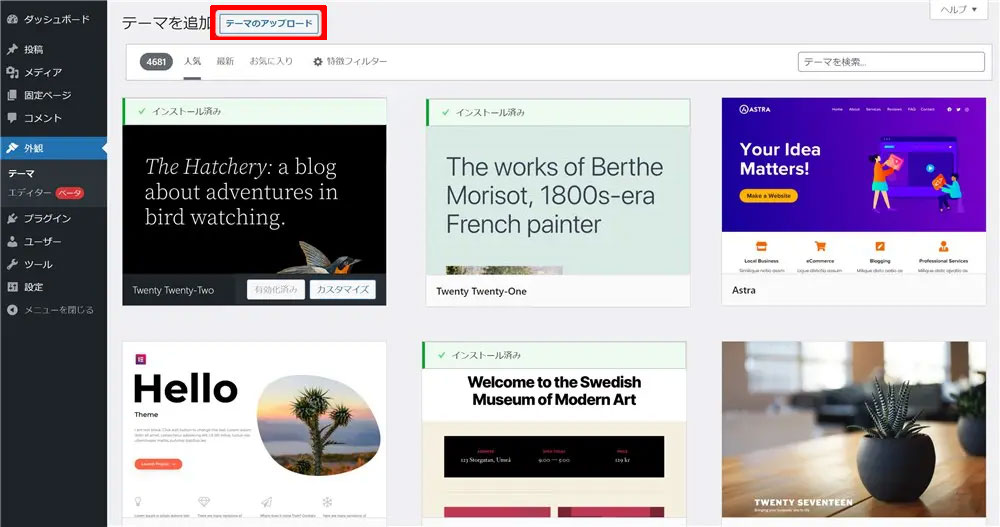Open the 特徴フィルター feature filter

(x=350, y=62)
